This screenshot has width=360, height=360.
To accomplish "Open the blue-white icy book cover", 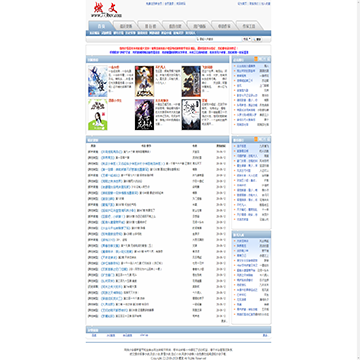I will pos(98,81).
